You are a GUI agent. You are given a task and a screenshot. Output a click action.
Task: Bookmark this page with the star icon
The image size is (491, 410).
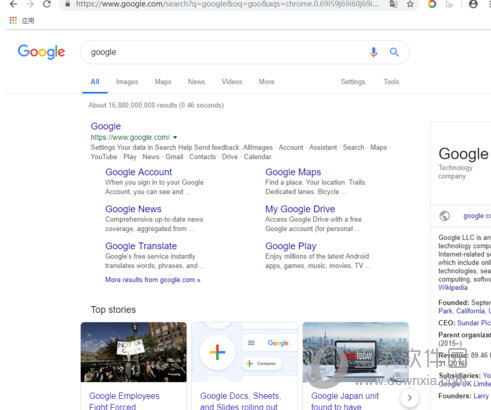[410, 4]
